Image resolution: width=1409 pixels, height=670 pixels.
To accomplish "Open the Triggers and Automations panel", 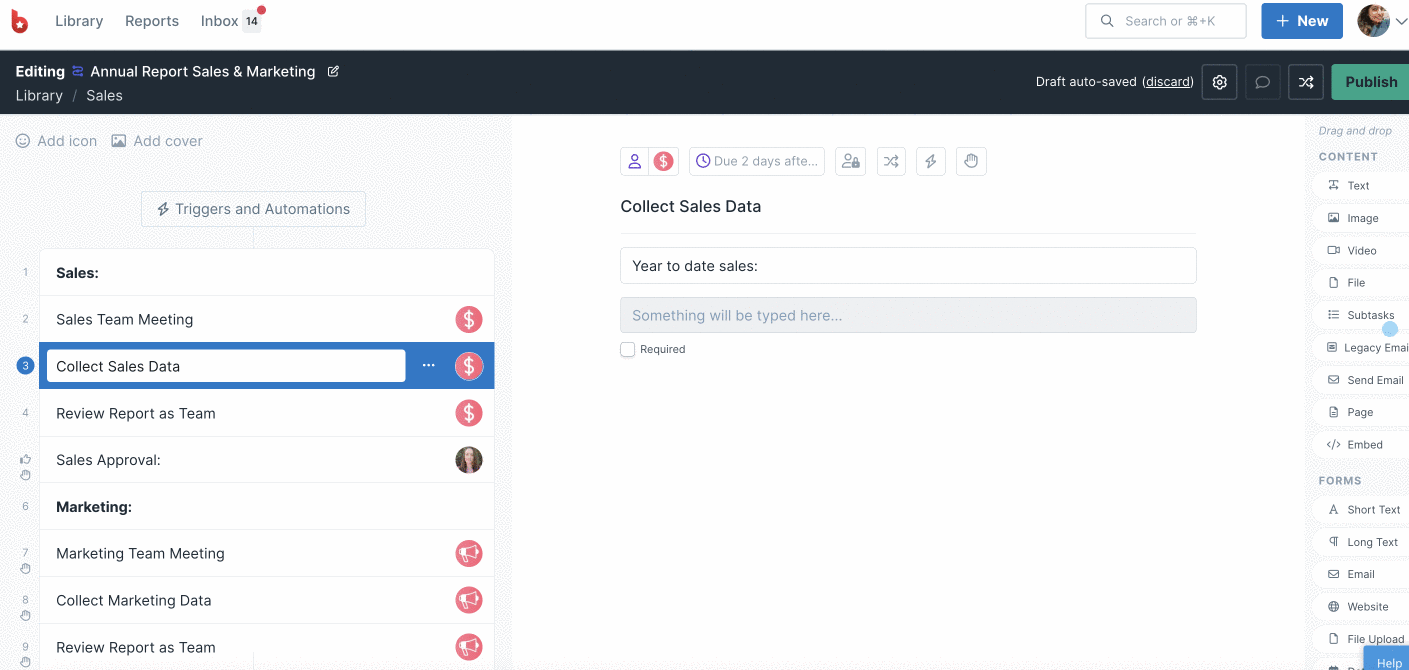I will (252, 209).
